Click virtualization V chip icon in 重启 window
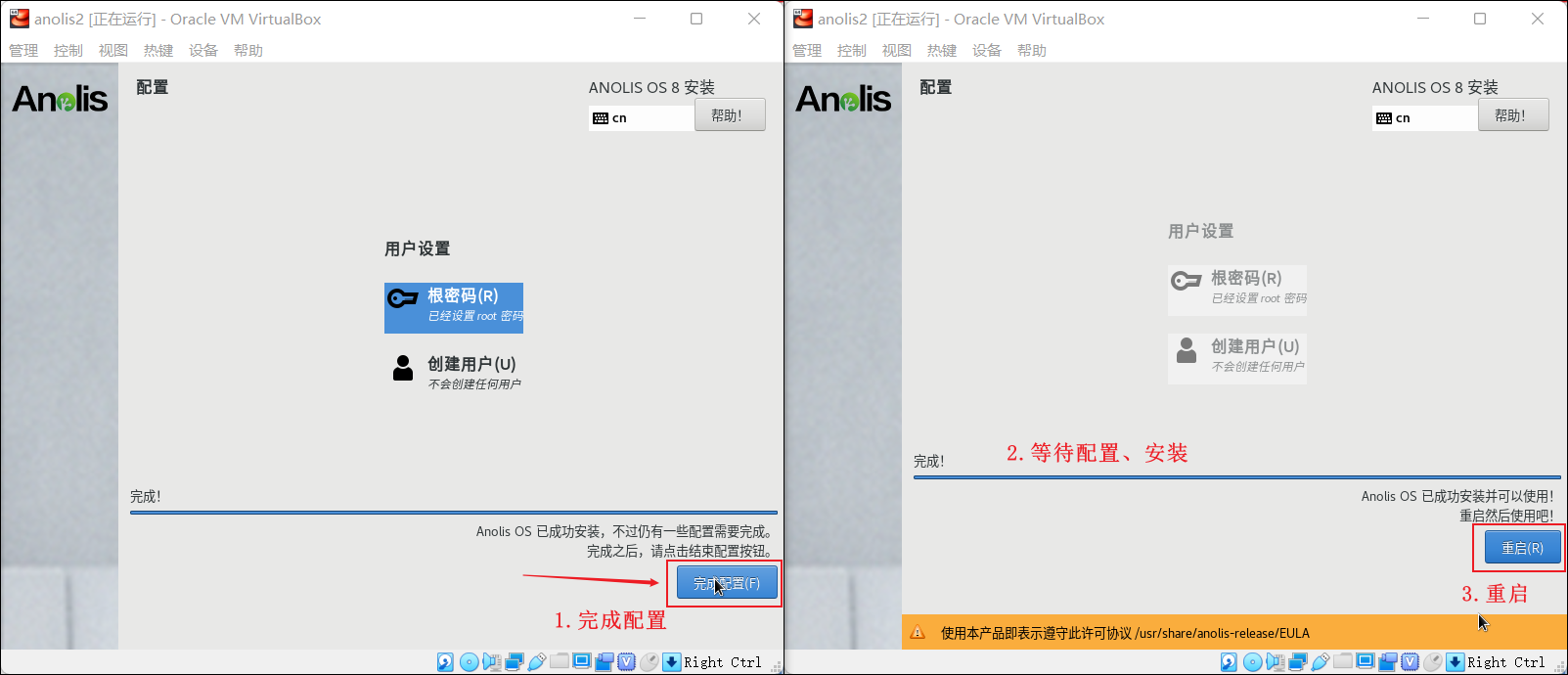1568x675 pixels. 1411,662
